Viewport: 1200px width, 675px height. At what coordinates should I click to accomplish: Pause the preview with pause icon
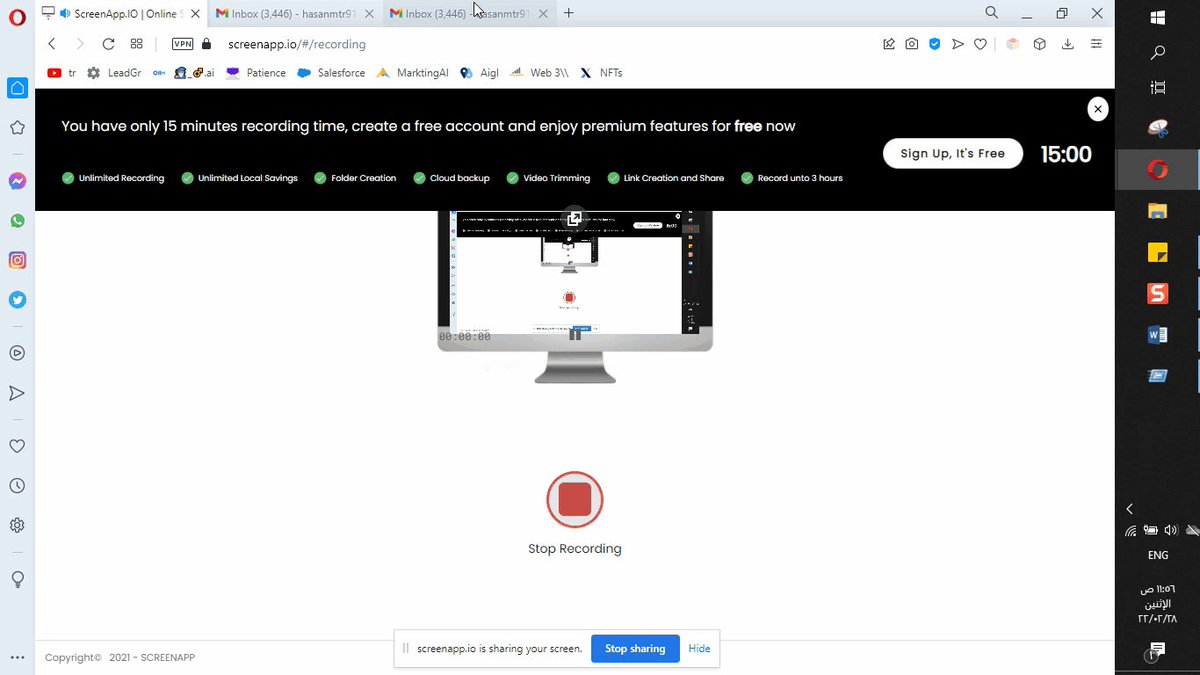[x=575, y=334]
